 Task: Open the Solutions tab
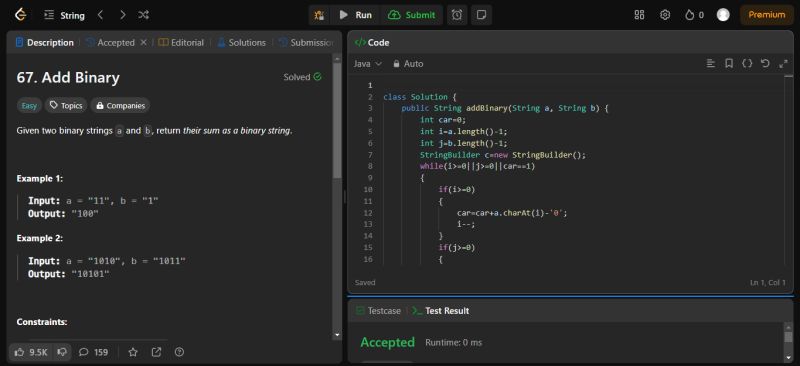click(242, 42)
